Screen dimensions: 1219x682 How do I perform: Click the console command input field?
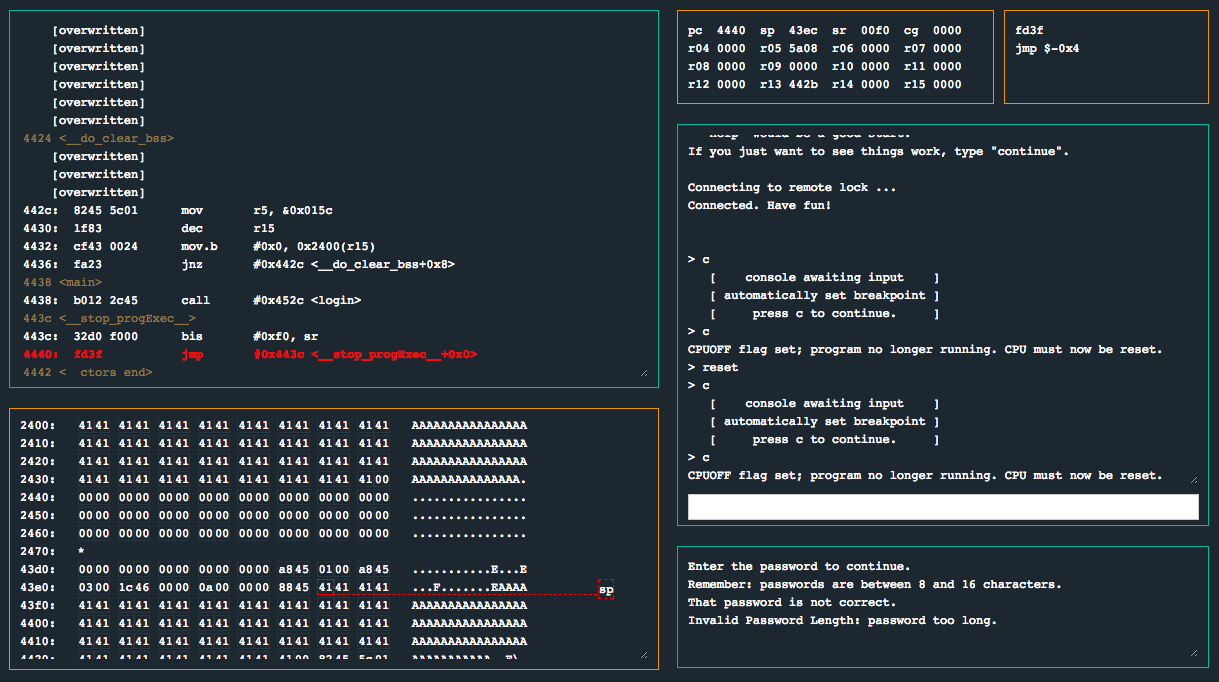942,507
